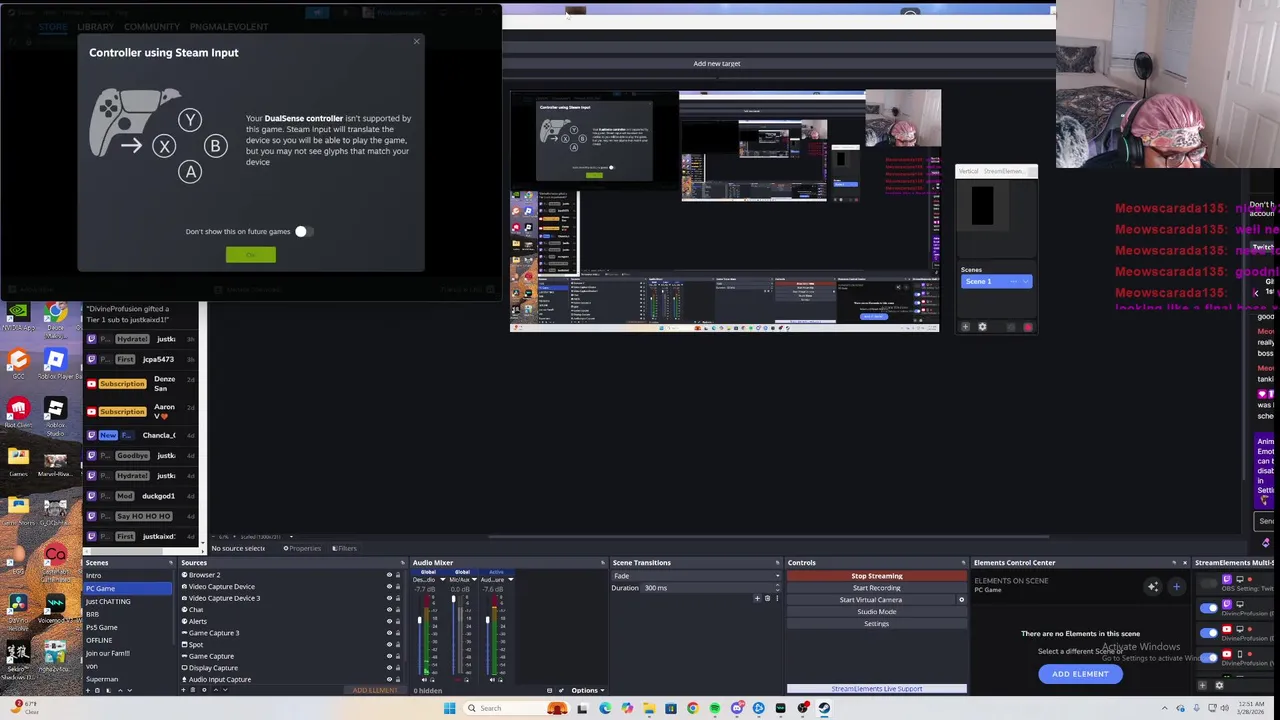
Task: Click the AI sparkle icon in Elements Control Center
Action: [x=1153, y=587]
